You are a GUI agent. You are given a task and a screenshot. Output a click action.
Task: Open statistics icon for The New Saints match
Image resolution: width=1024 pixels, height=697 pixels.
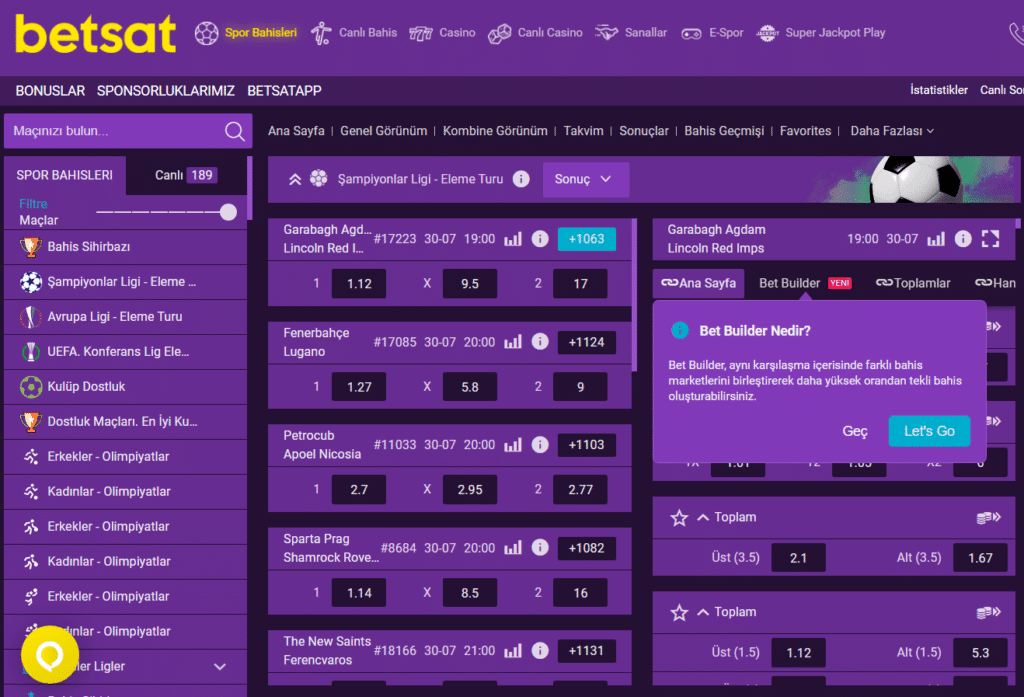pos(513,651)
